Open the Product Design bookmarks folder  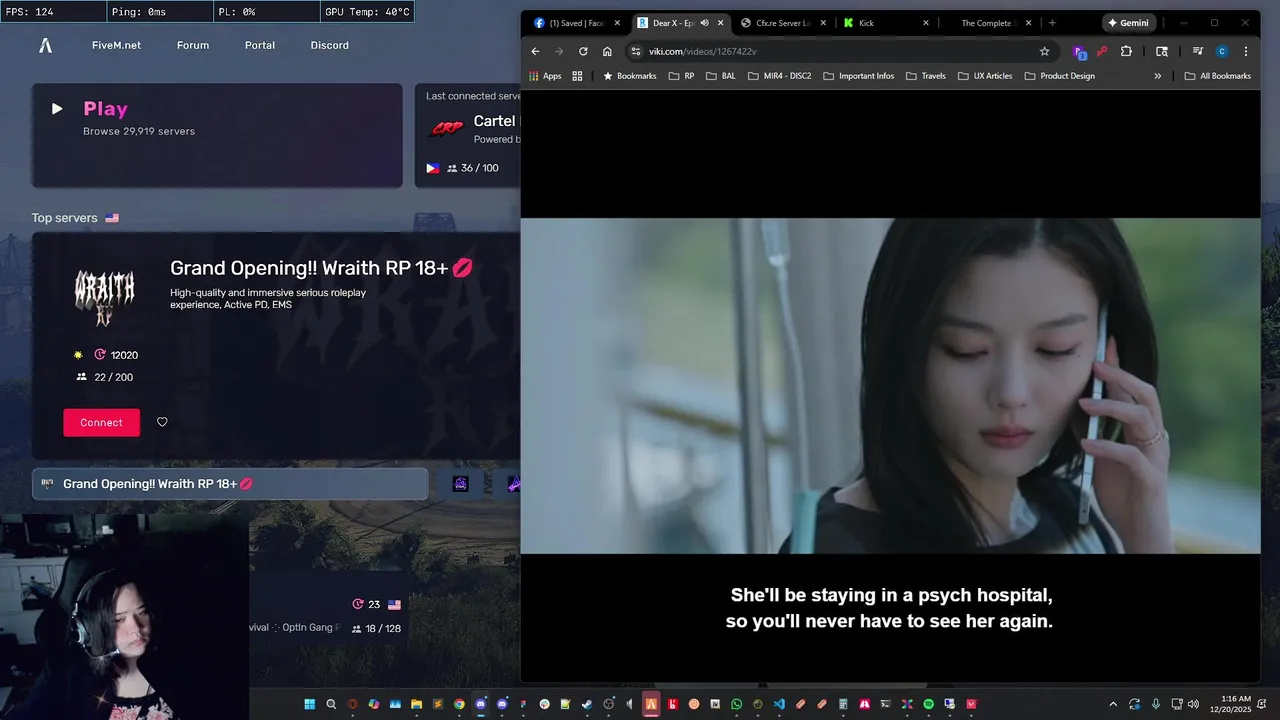pos(1059,76)
